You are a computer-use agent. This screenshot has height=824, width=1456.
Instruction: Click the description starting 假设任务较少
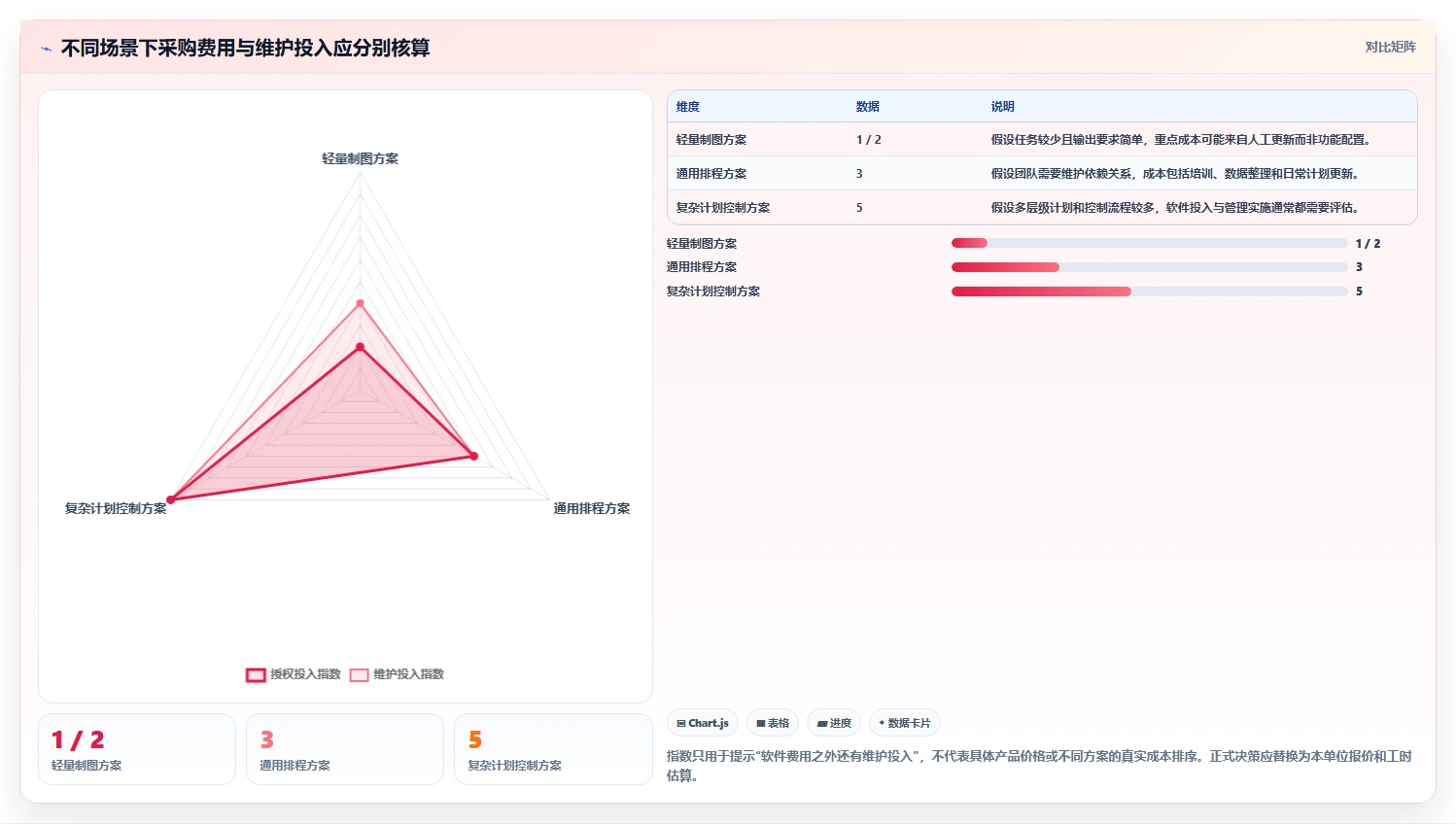1181,140
